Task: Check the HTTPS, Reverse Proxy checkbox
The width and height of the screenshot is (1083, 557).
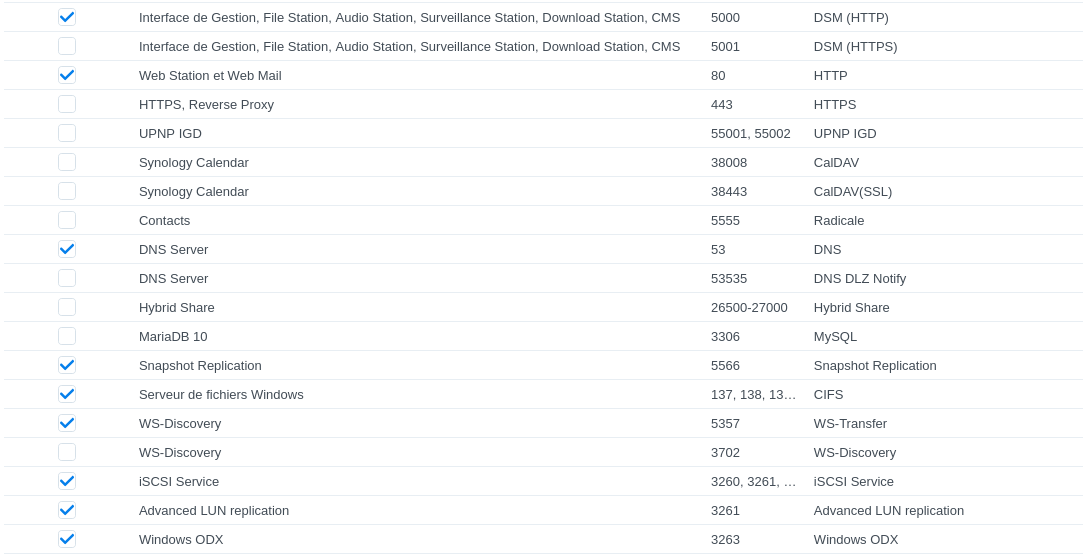Action: pyautogui.click(x=67, y=104)
